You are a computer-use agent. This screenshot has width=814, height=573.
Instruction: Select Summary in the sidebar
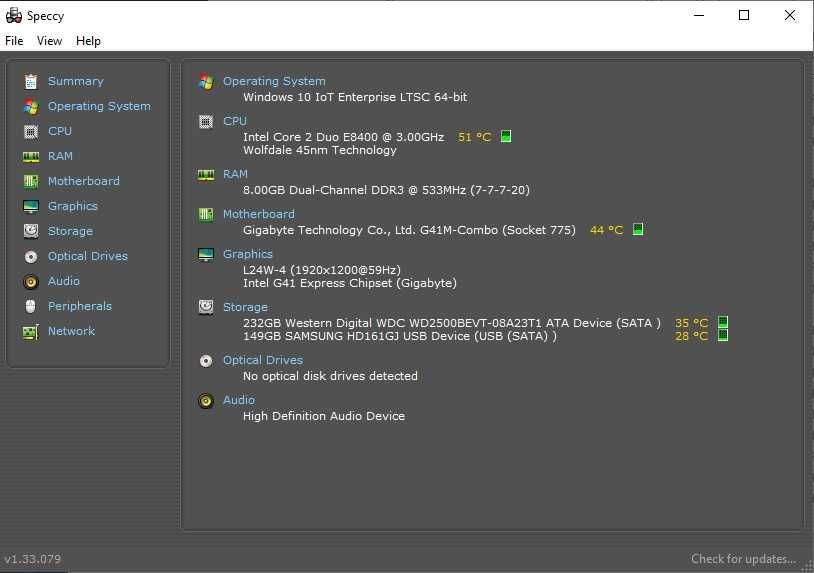[x=76, y=81]
